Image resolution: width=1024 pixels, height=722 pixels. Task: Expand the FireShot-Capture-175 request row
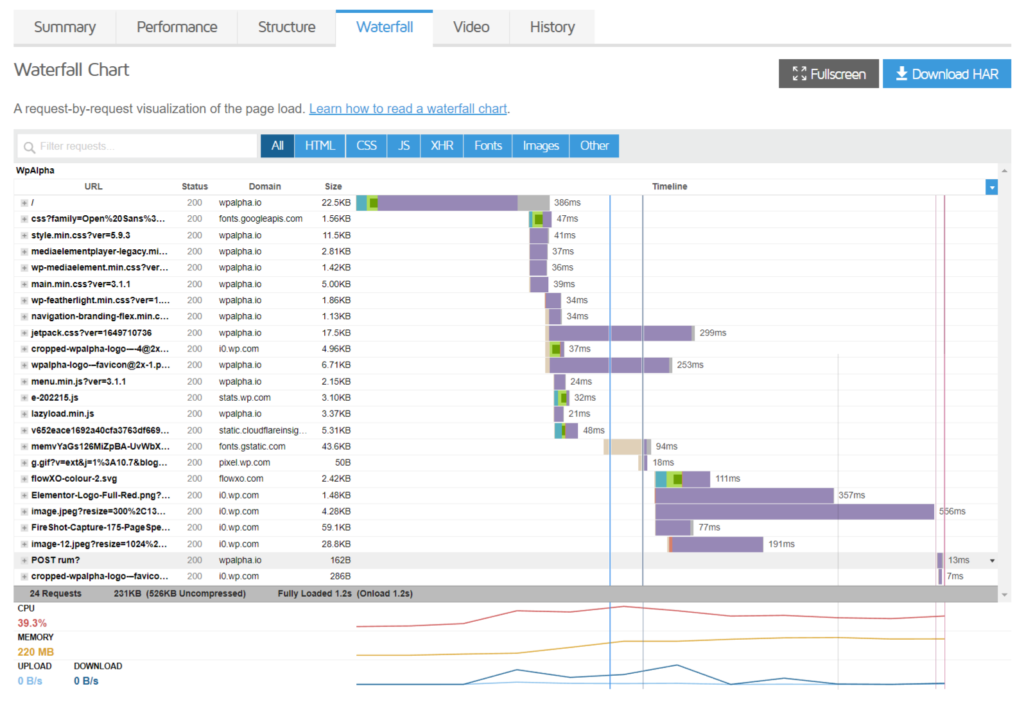click(24, 527)
